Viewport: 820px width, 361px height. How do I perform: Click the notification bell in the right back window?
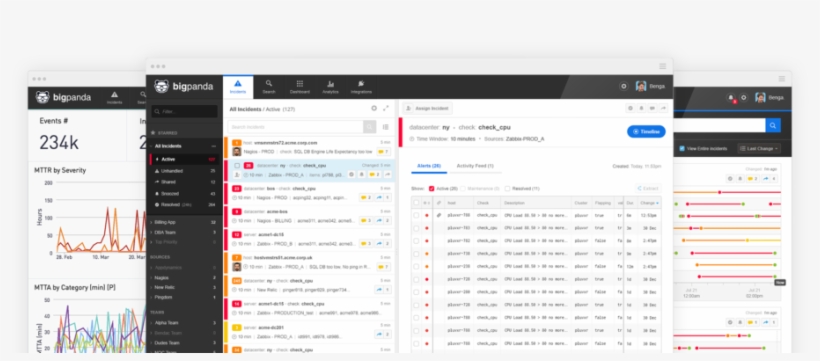[x=731, y=97]
